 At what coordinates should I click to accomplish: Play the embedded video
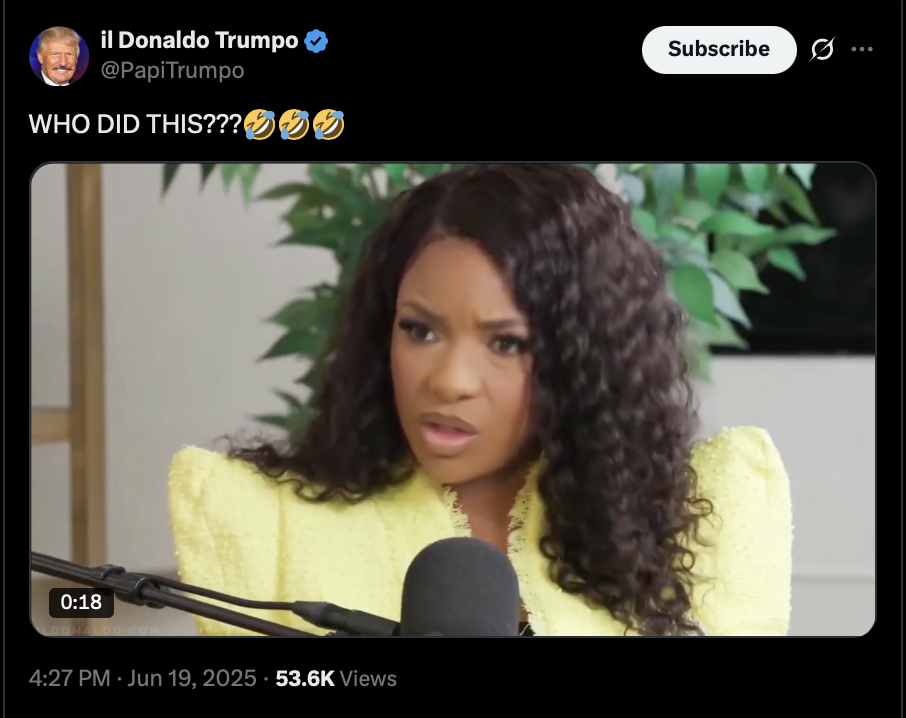[453, 399]
